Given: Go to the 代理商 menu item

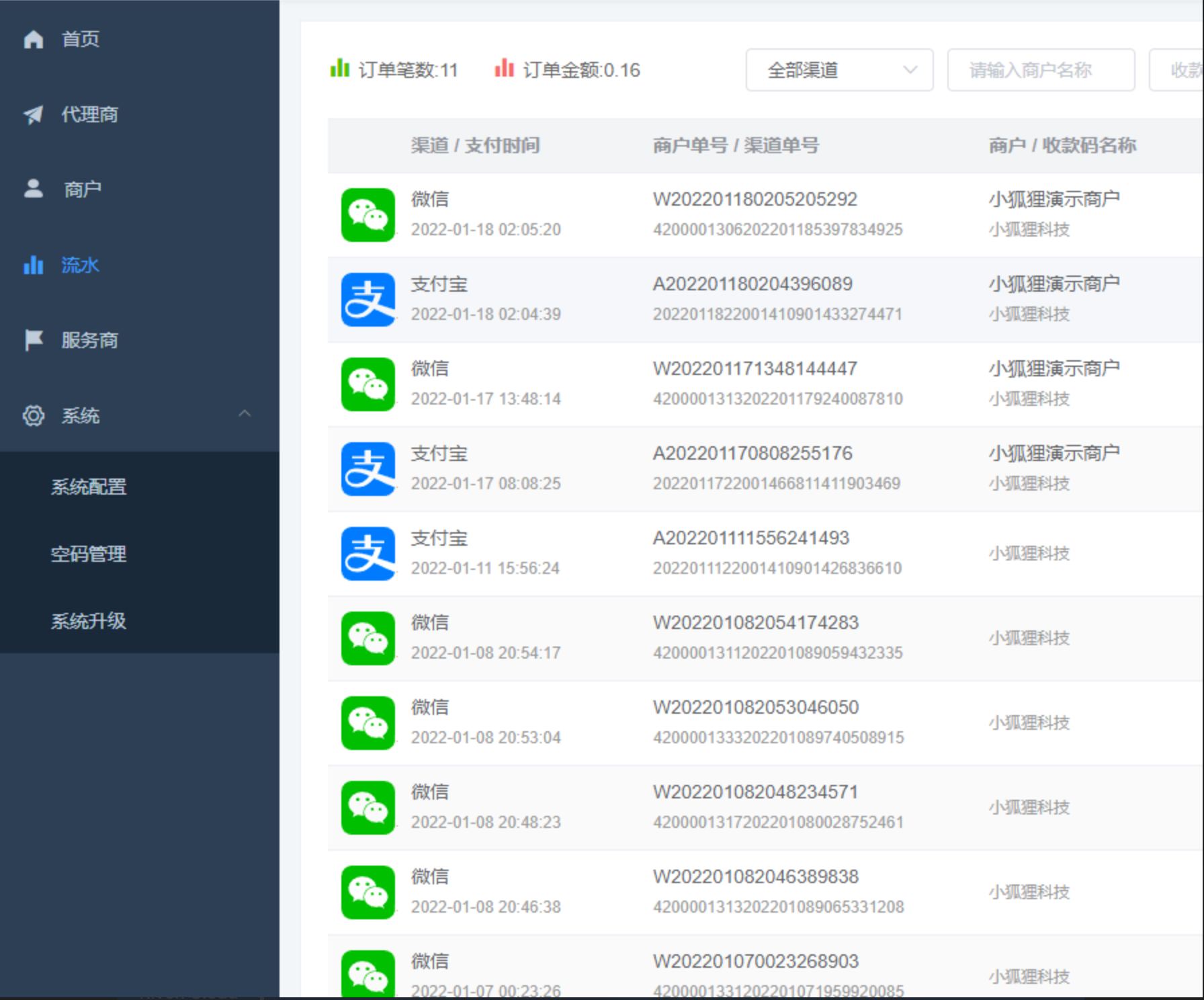Looking at the screenshot, I should [139, 115].
